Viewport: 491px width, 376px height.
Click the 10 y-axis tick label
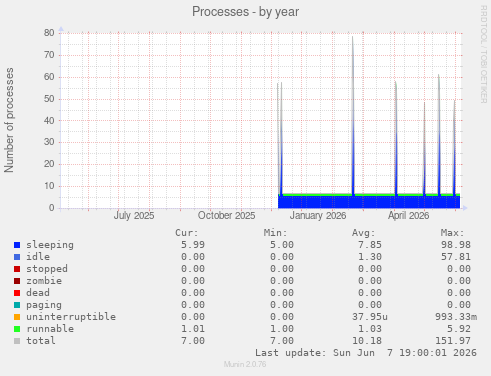coord(49,186)
